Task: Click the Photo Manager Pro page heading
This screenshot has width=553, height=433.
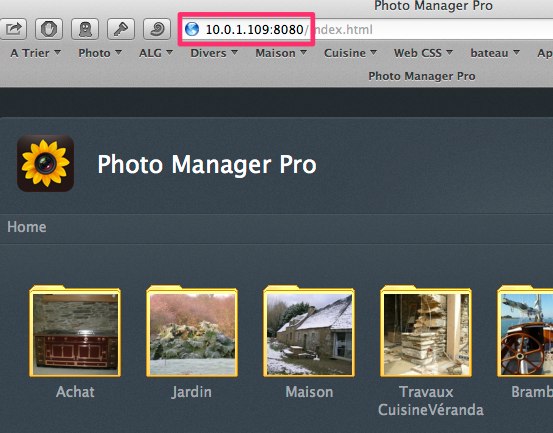Action: [x=207, y=164]
